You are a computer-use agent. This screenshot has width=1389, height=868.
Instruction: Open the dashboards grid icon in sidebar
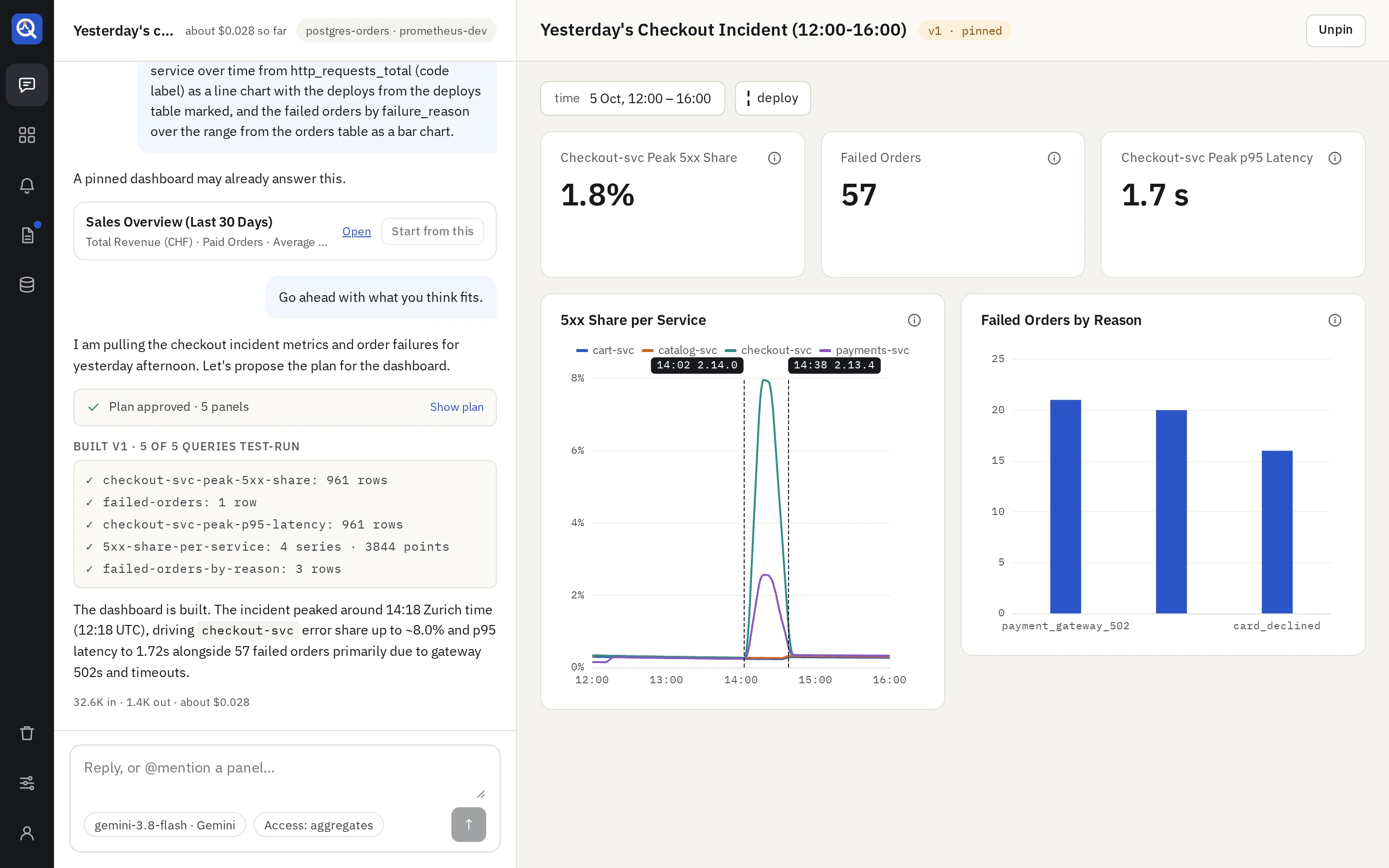point(27,135)
